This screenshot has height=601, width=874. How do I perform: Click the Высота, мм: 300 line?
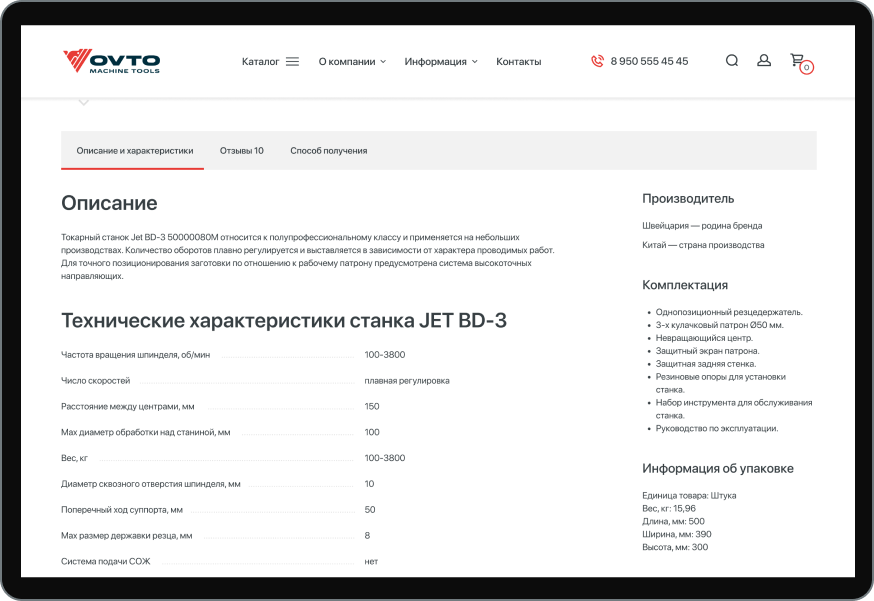pyautogui.click(x=675, y=546)
